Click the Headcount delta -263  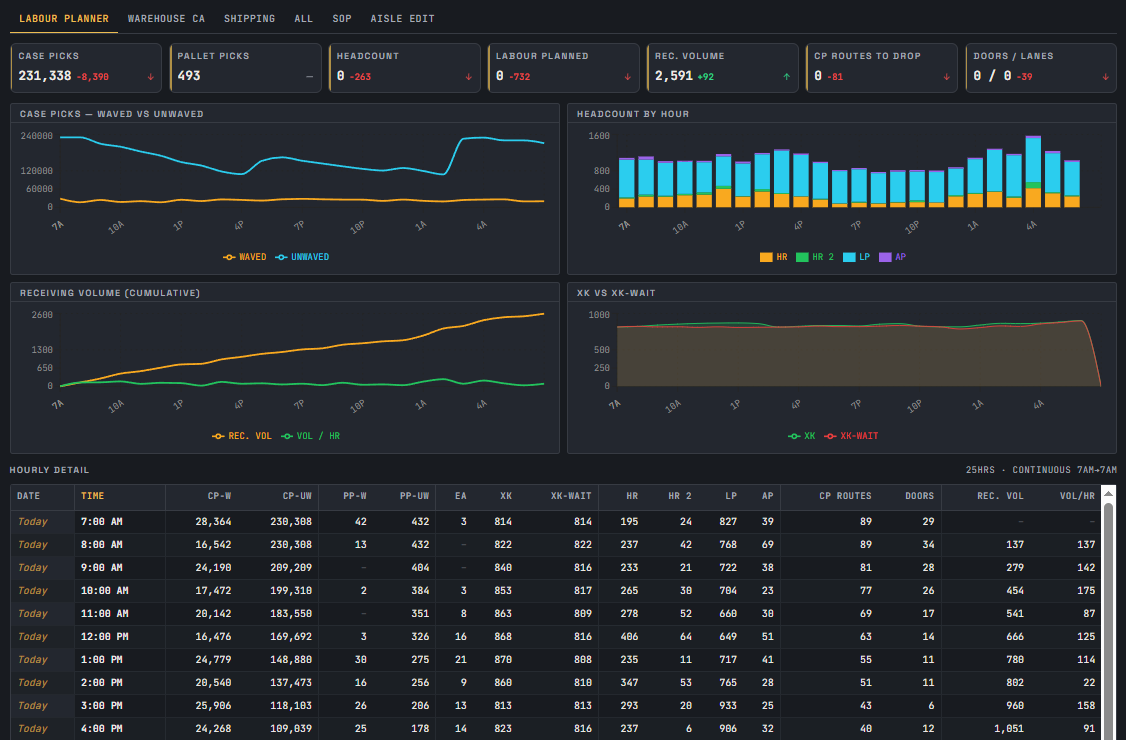click(x=360, y=77)
